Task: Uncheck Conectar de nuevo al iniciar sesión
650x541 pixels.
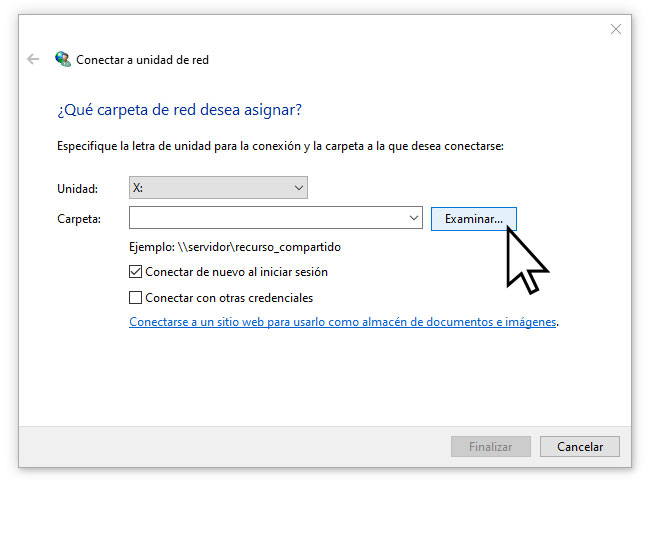Action: (x=136, y=272)
